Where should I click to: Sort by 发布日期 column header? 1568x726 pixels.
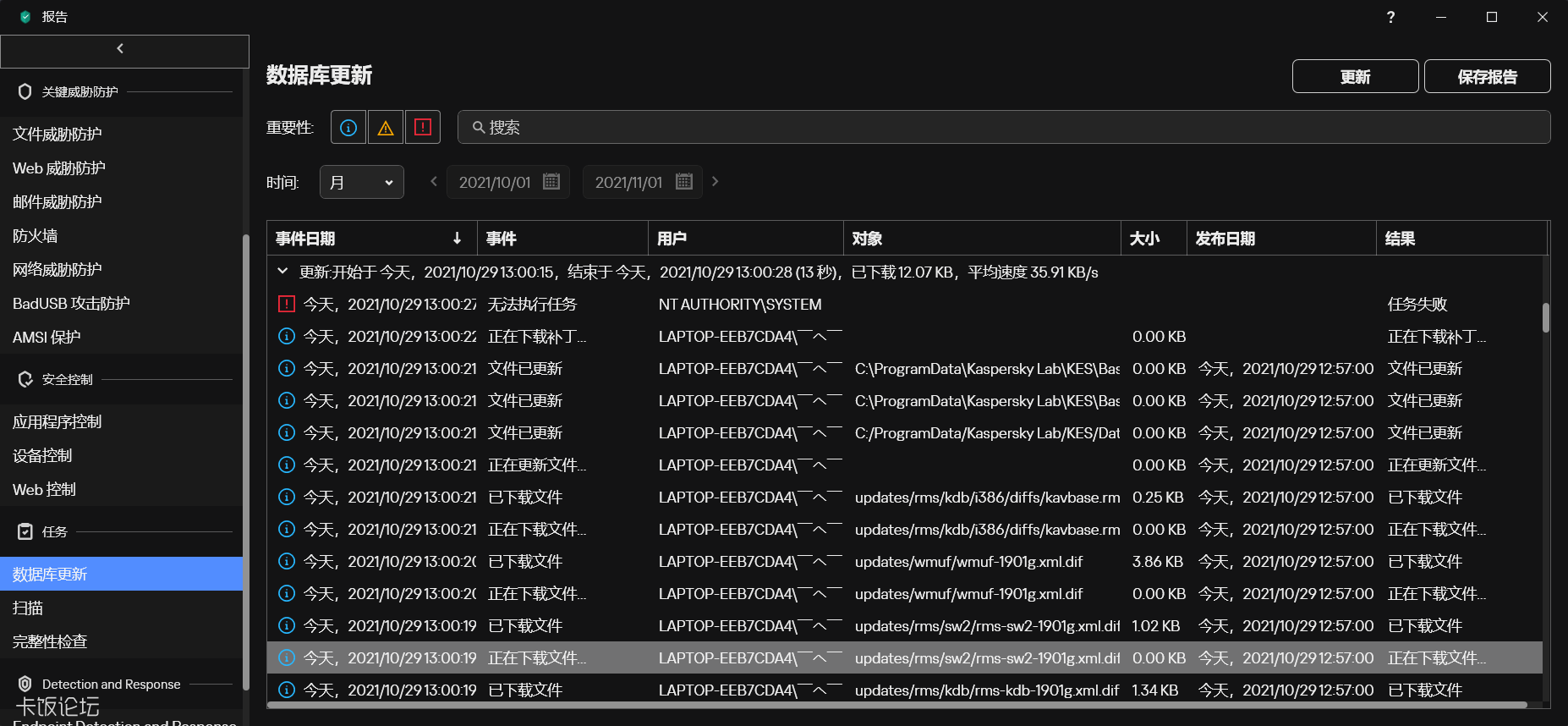point(1281,239)
